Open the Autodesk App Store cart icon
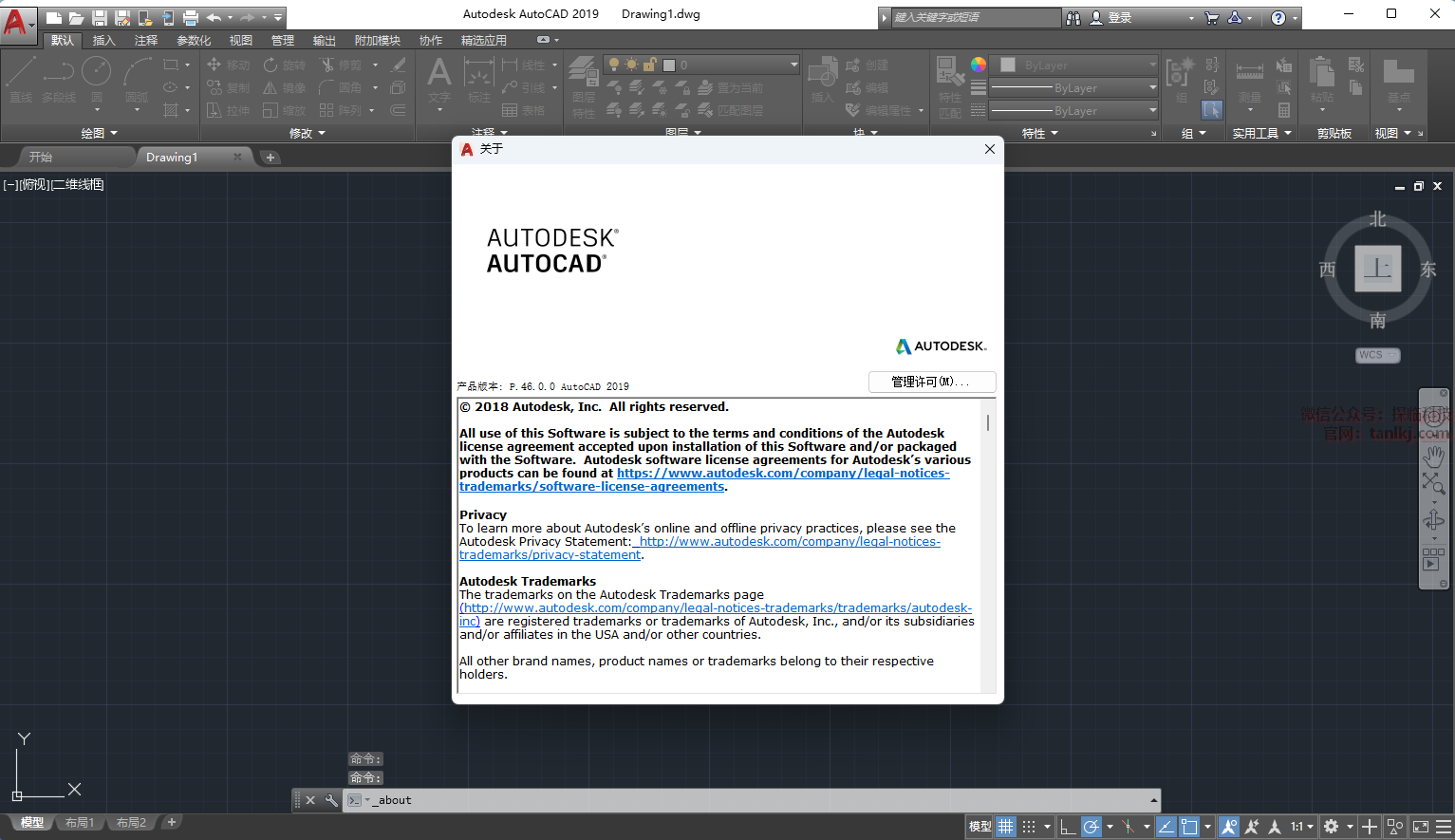 pyautogui.click(x=1212, y=18)
